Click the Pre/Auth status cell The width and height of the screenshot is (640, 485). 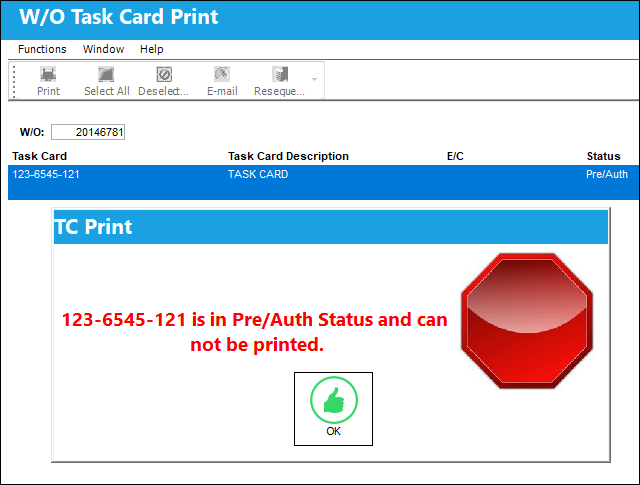[x=607, y=174]
